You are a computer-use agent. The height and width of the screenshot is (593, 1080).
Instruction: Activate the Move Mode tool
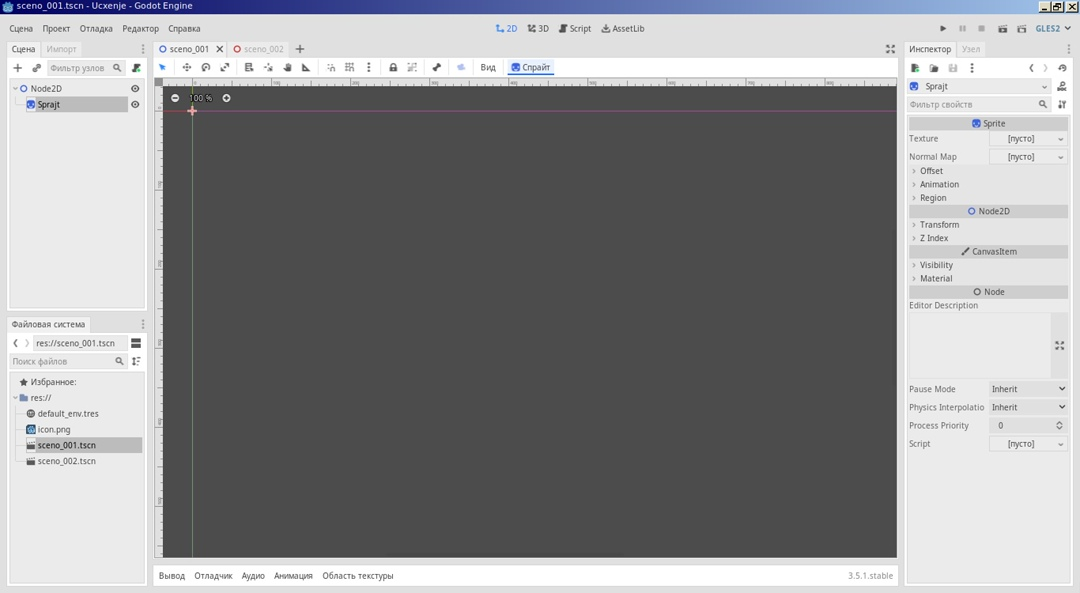[x=187, y=67]
